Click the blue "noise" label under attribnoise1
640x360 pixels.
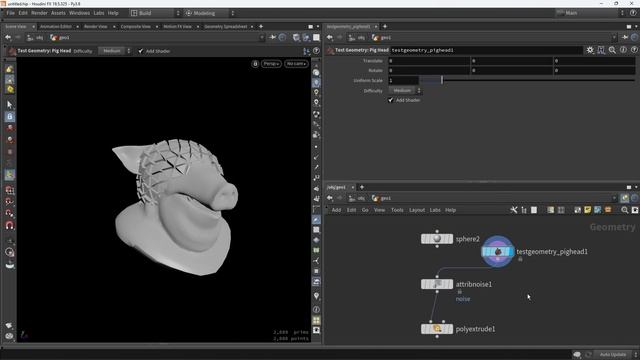463,299
